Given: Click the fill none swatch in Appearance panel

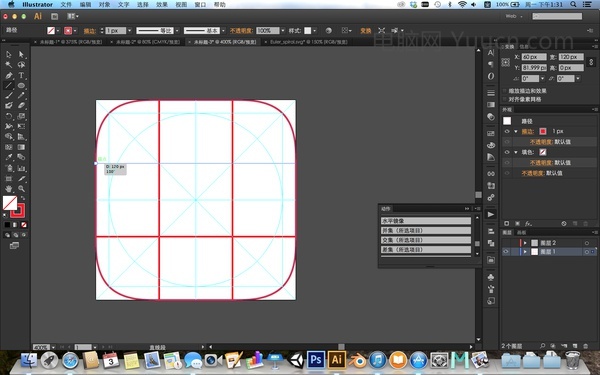Looking at the screenshot, I should point(543,152).
